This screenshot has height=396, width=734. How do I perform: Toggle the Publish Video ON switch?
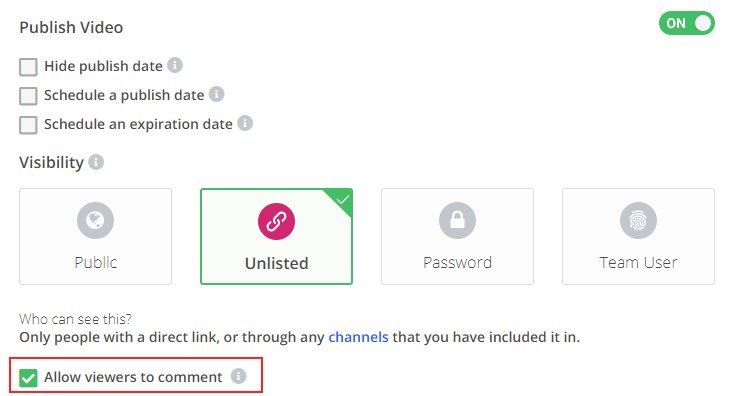(686, 23)
